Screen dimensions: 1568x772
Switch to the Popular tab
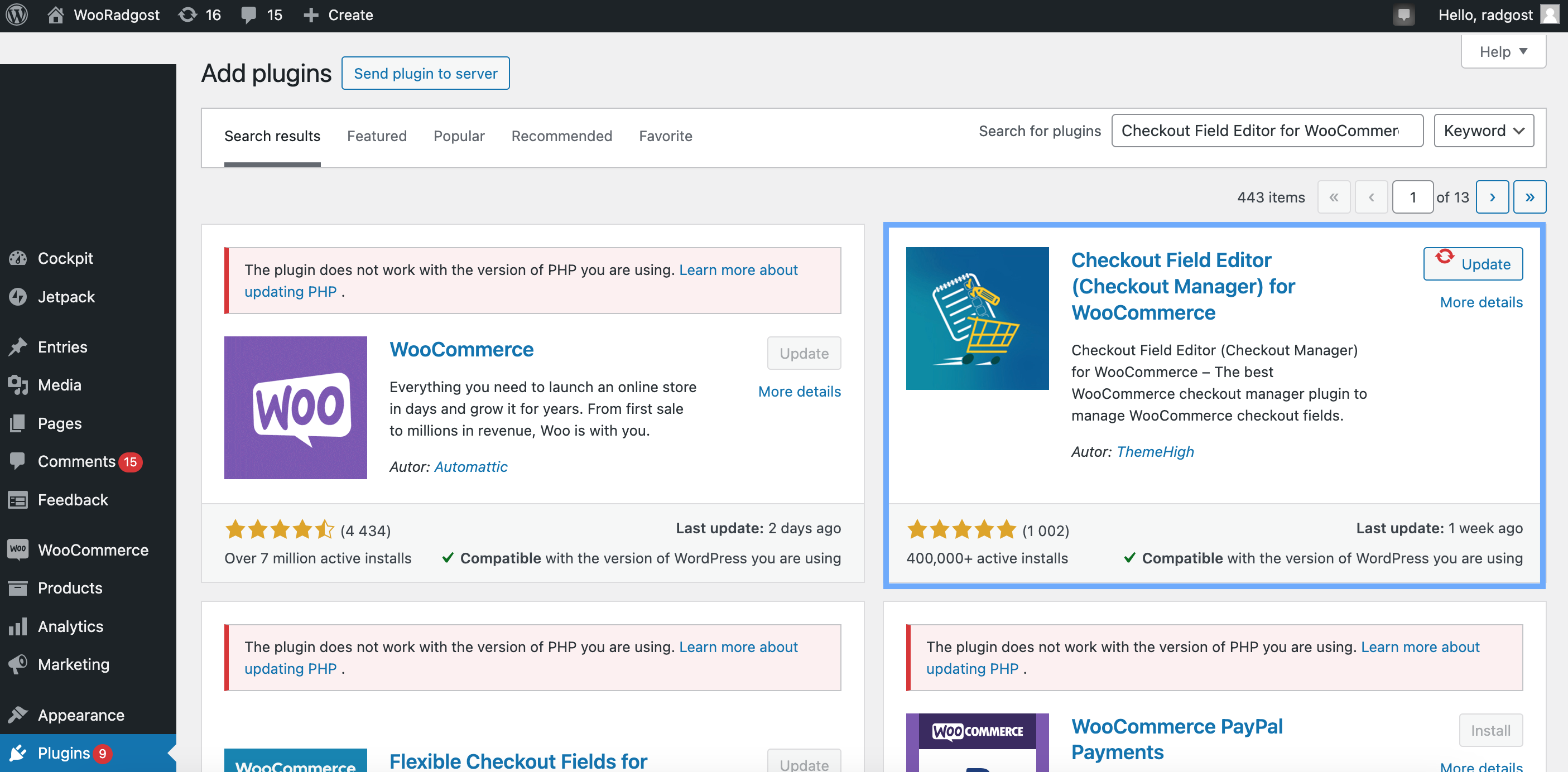tap(458, 136)
